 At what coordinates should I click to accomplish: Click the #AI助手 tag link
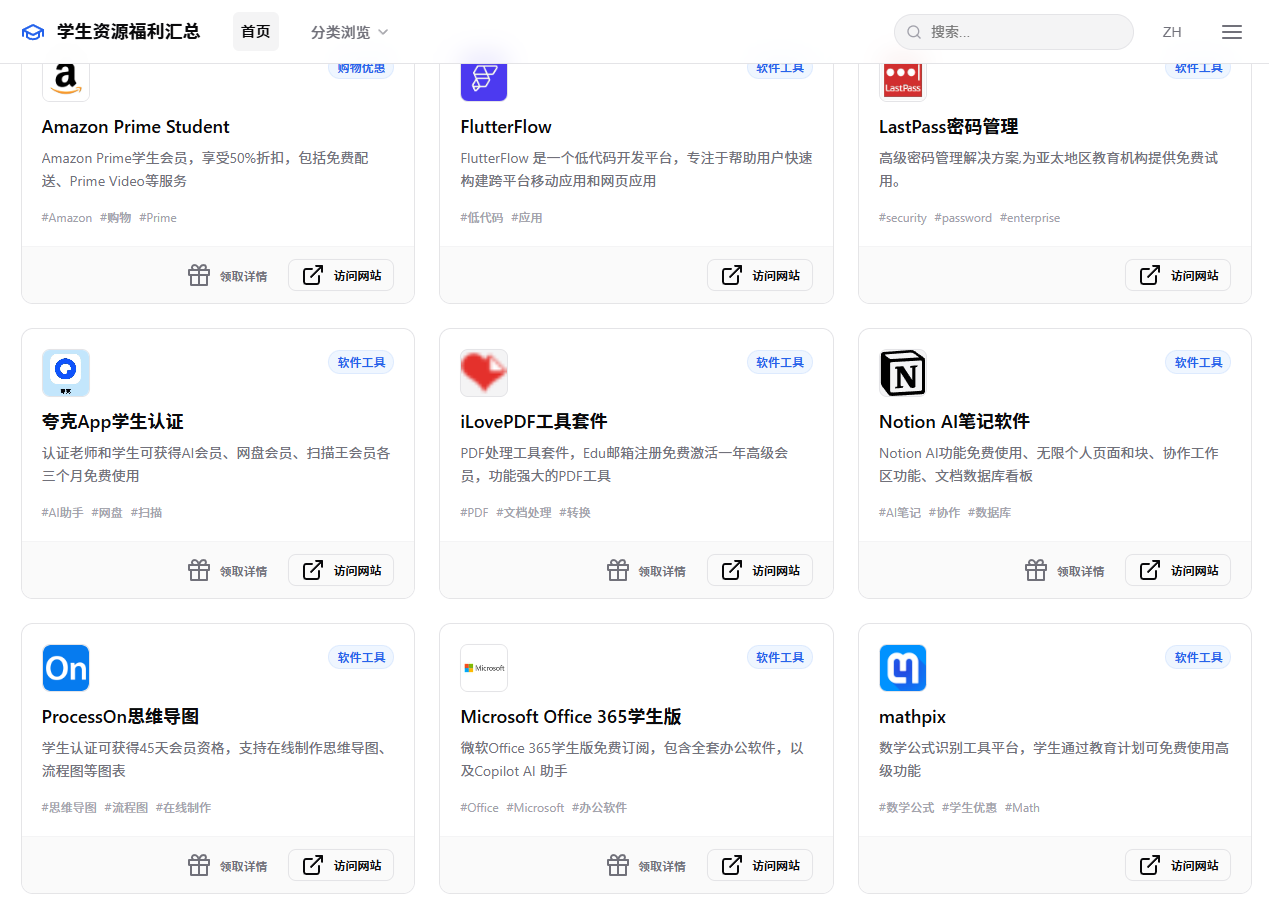coord(62,512)
